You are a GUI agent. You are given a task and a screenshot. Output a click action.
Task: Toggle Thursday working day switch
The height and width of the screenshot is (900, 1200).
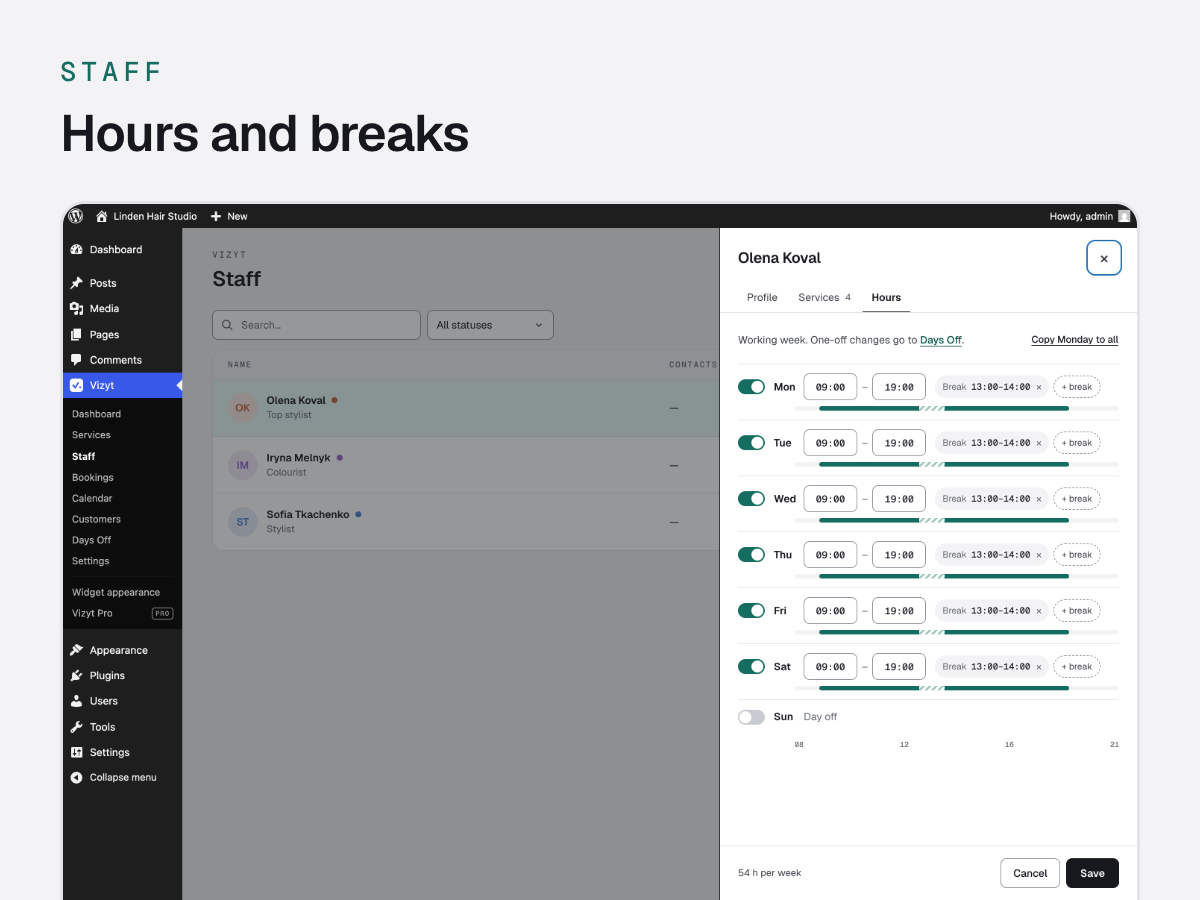click(751, 555)
